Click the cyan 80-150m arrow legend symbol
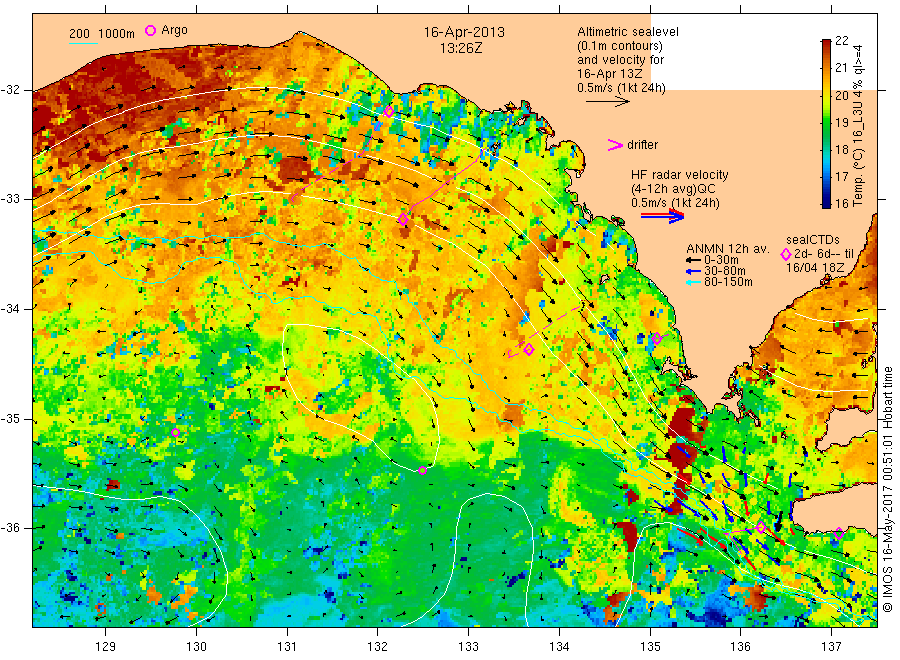The width and height of the screenshot is (900, 660). 693,282
